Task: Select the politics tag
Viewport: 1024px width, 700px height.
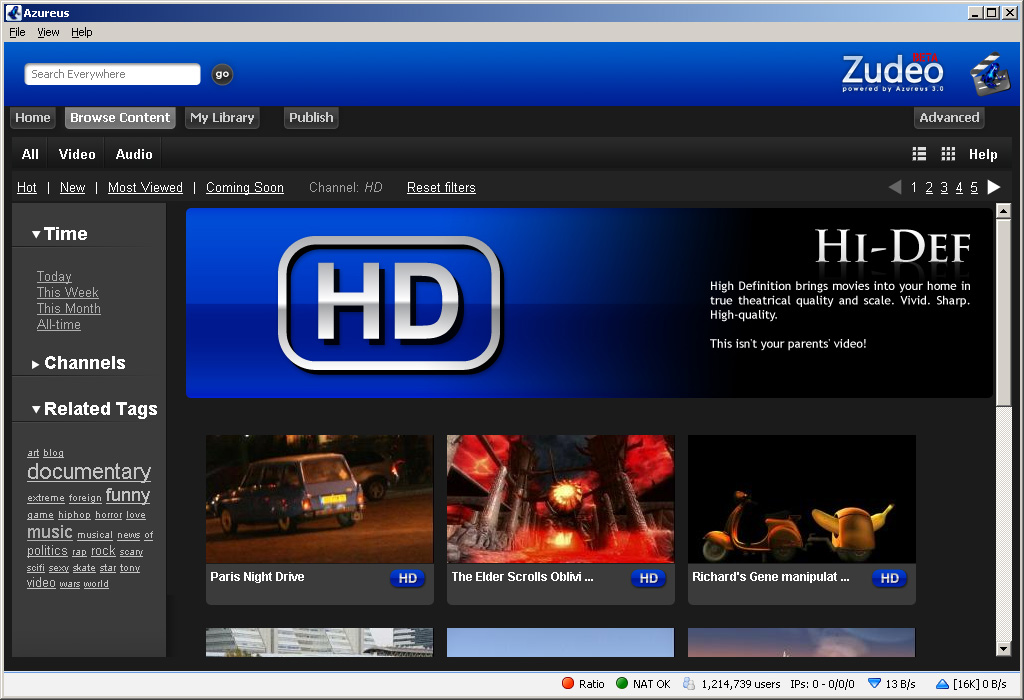Action: [47, 550]
